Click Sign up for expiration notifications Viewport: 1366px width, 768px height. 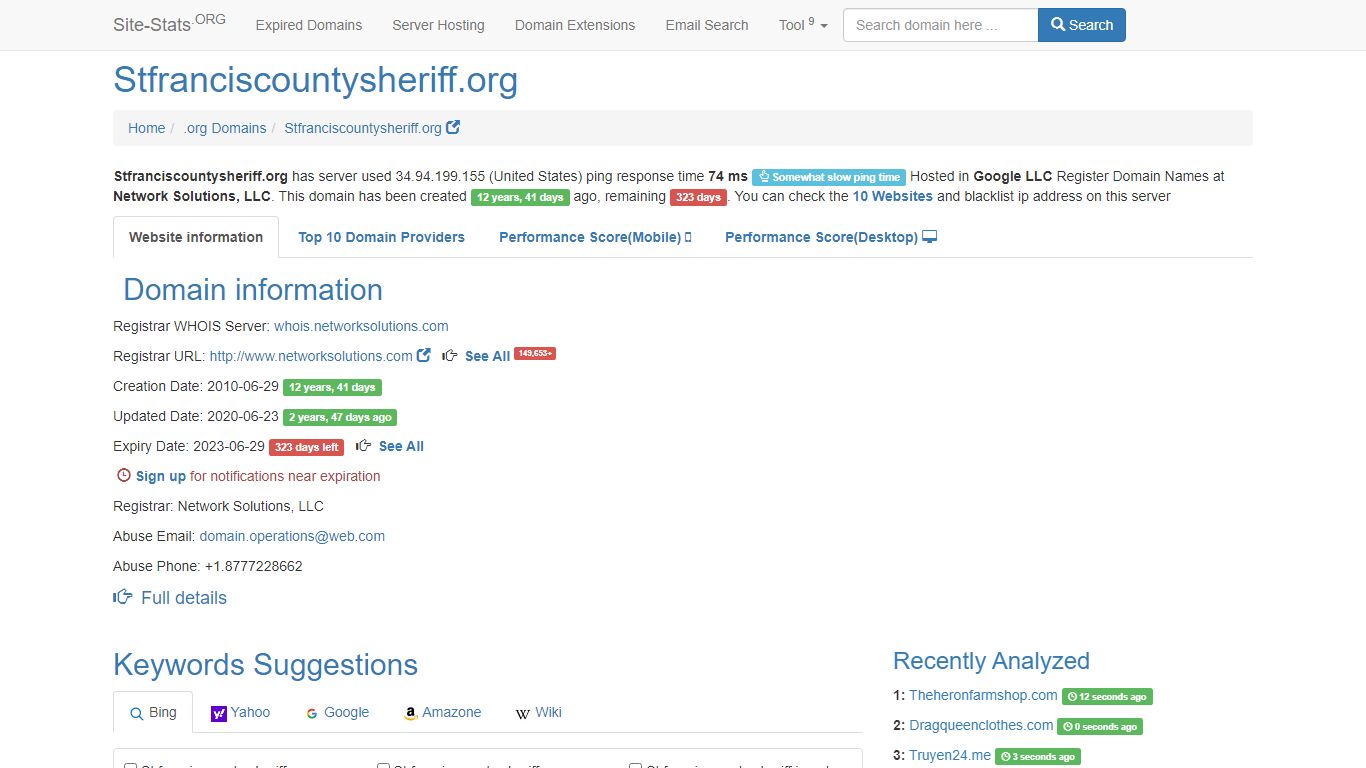(x=161, y=476)
